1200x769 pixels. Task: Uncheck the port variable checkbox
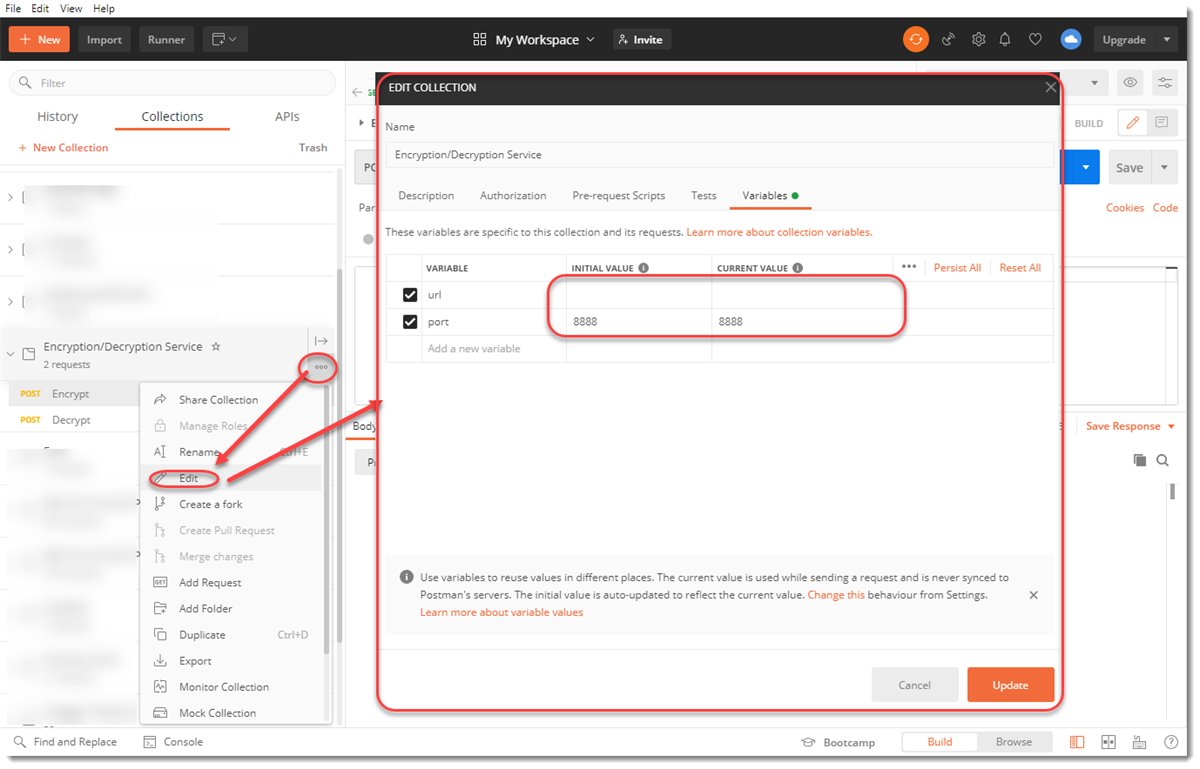(x=410, y=322)
